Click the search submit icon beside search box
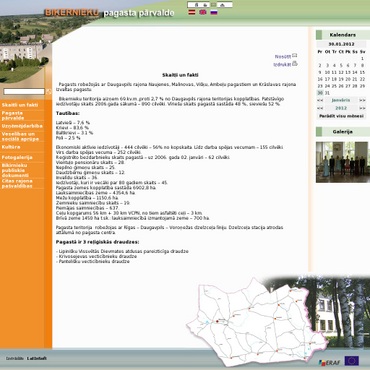The image size is (370, 370). [49, 91]
